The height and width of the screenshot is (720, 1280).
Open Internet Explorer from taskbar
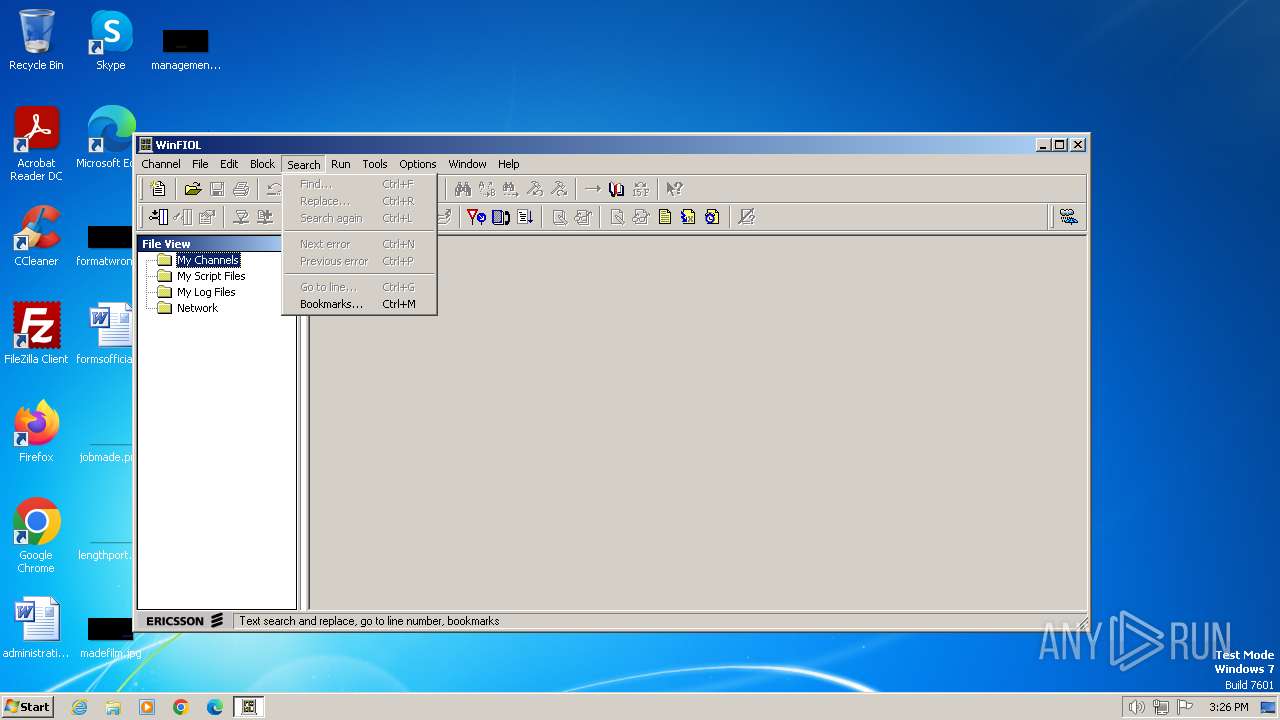pos(79,707)
